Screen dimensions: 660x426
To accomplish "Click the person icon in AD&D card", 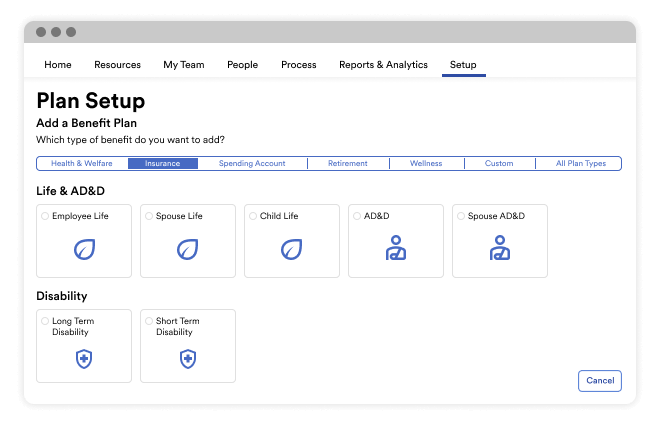I will [x=396, y=250].
